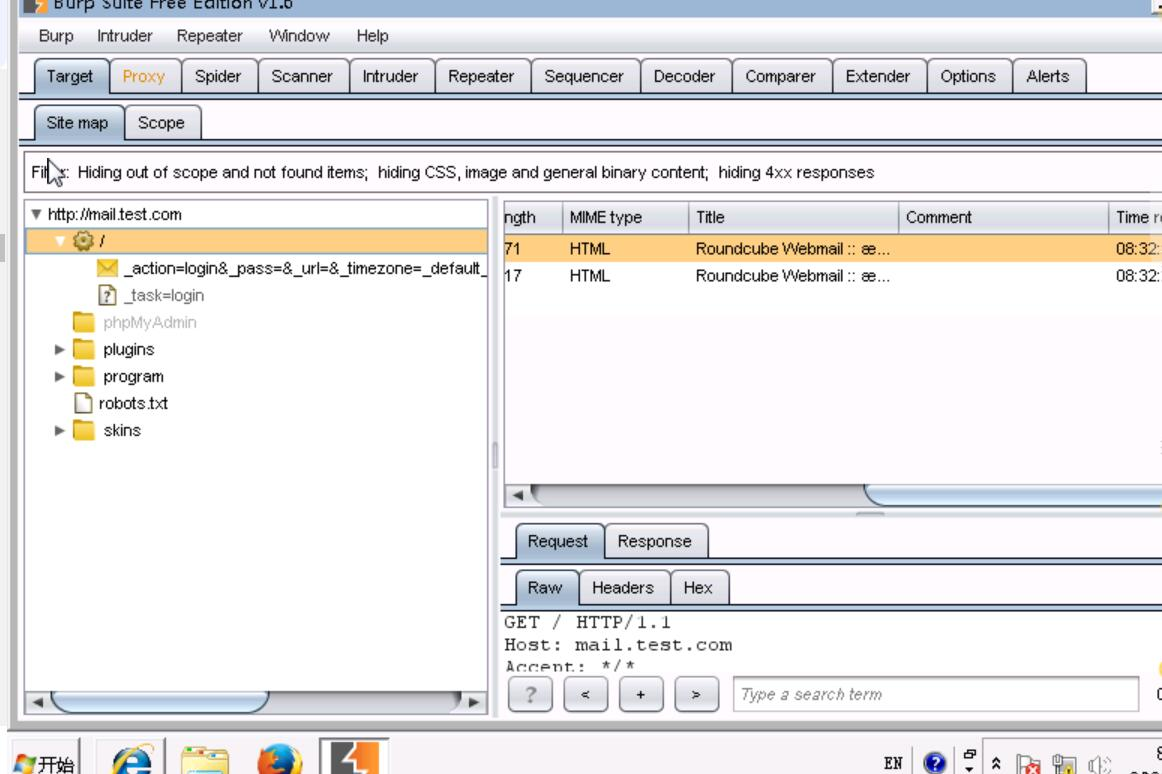This screenshot has height=774, width=1162.
Task: Switch to the Comparer tab
Action: pos(780,76)
